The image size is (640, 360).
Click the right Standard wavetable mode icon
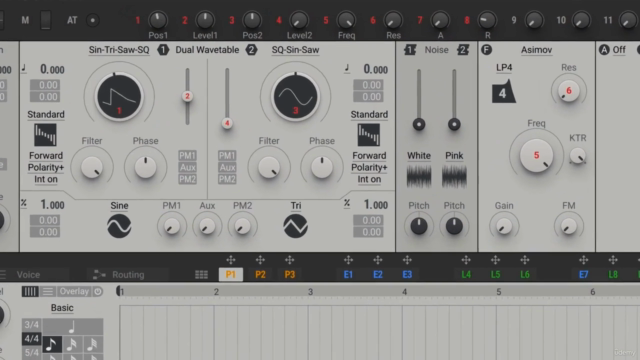click(369, 135)
